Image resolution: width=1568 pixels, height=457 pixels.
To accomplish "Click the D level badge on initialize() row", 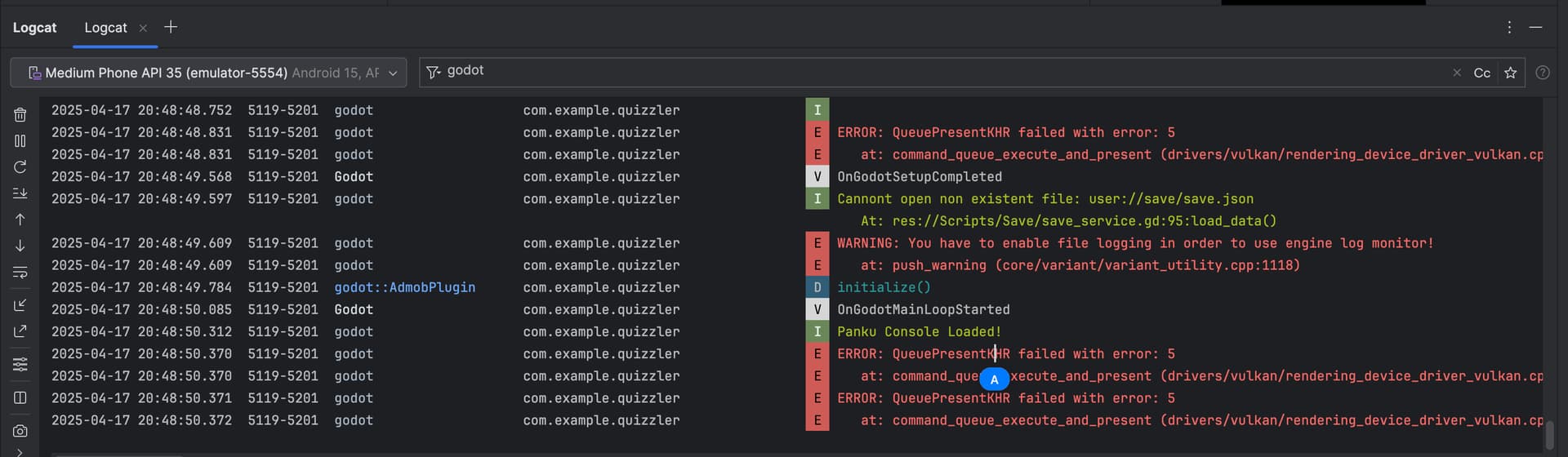I will coord(817,287).
